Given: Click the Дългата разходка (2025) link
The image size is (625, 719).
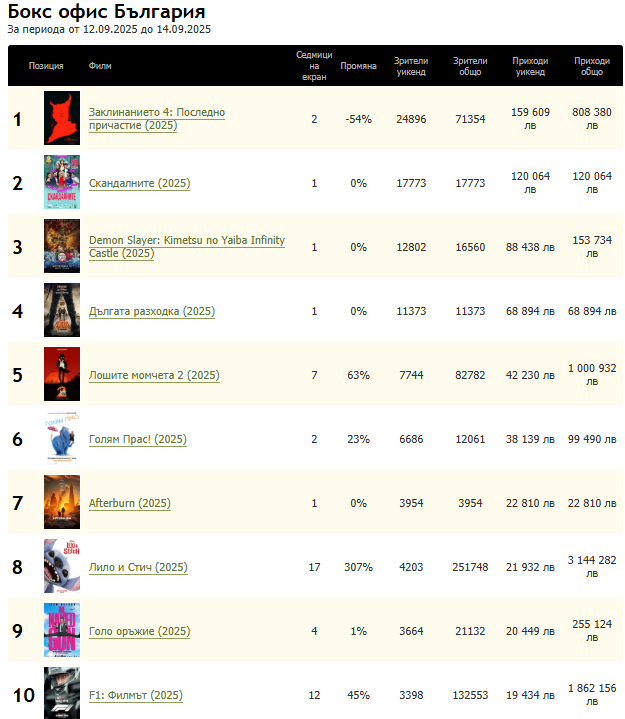Looking at the screenshot, I should (x=151, y=312).
